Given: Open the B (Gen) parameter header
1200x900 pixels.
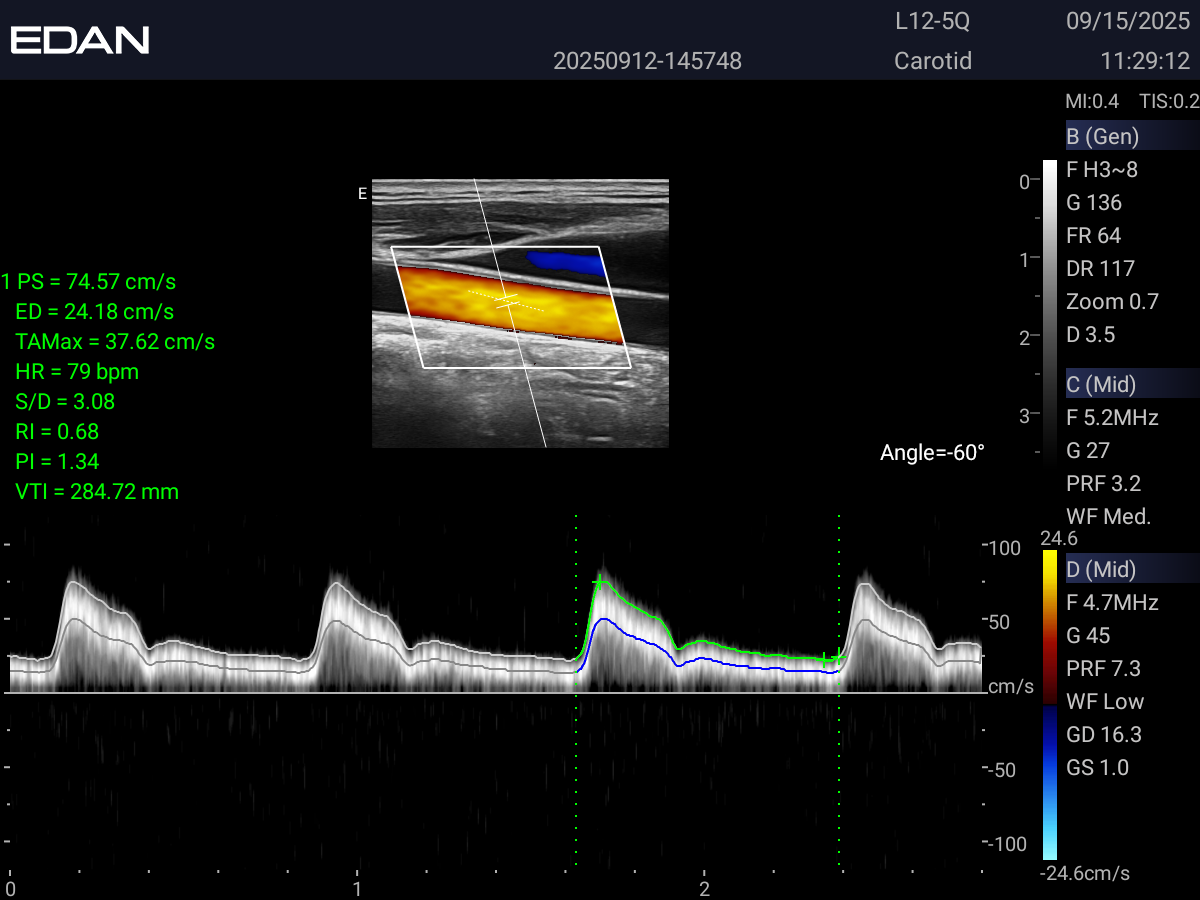Looking at the screenshot, I should (x=1132, y=136).
